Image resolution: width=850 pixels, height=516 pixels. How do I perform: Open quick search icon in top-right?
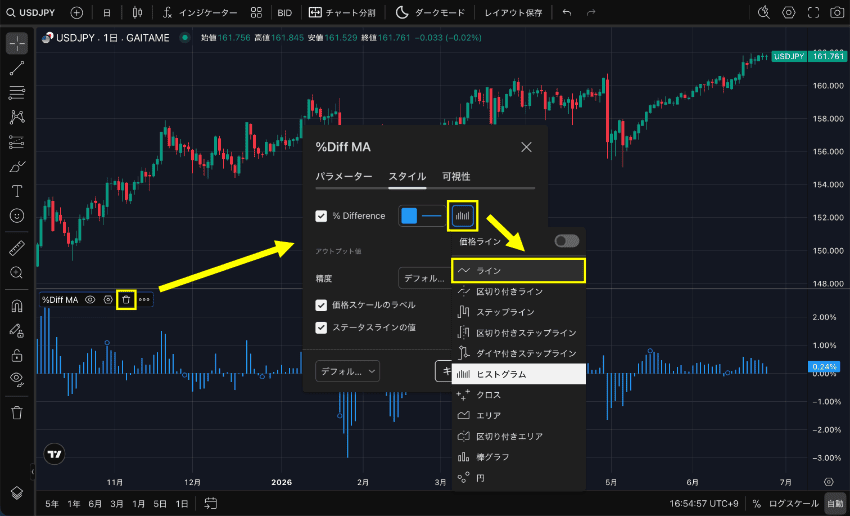764,12
